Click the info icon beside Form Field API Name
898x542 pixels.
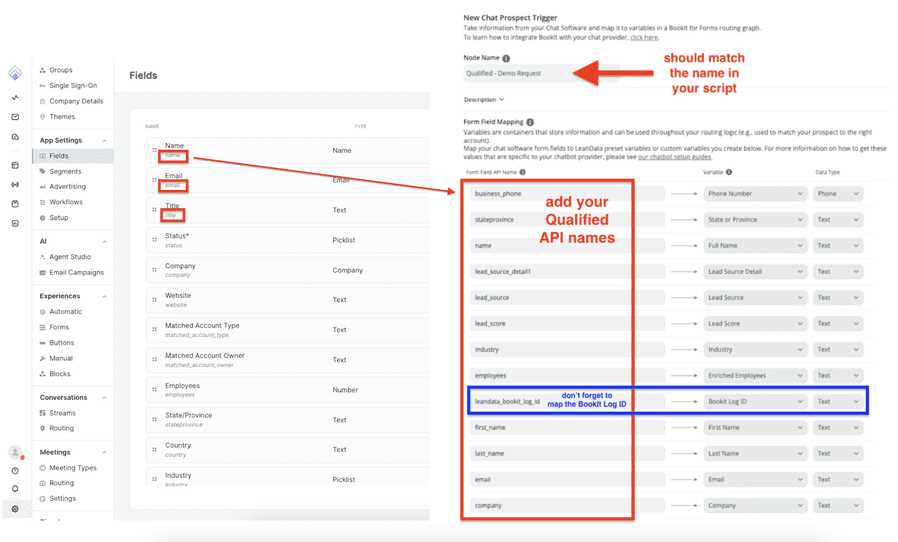[x=522, y=172]
